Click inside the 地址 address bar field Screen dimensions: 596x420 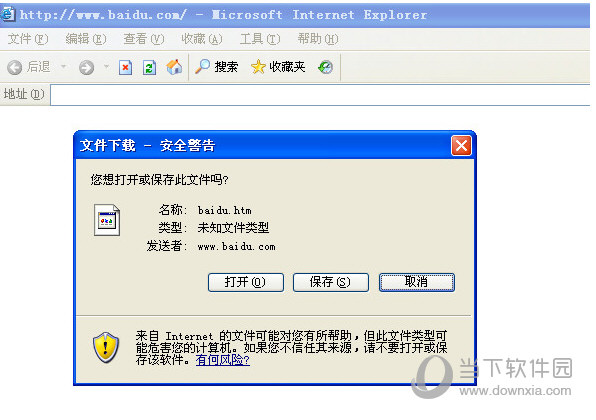click(x=320, y=95)
